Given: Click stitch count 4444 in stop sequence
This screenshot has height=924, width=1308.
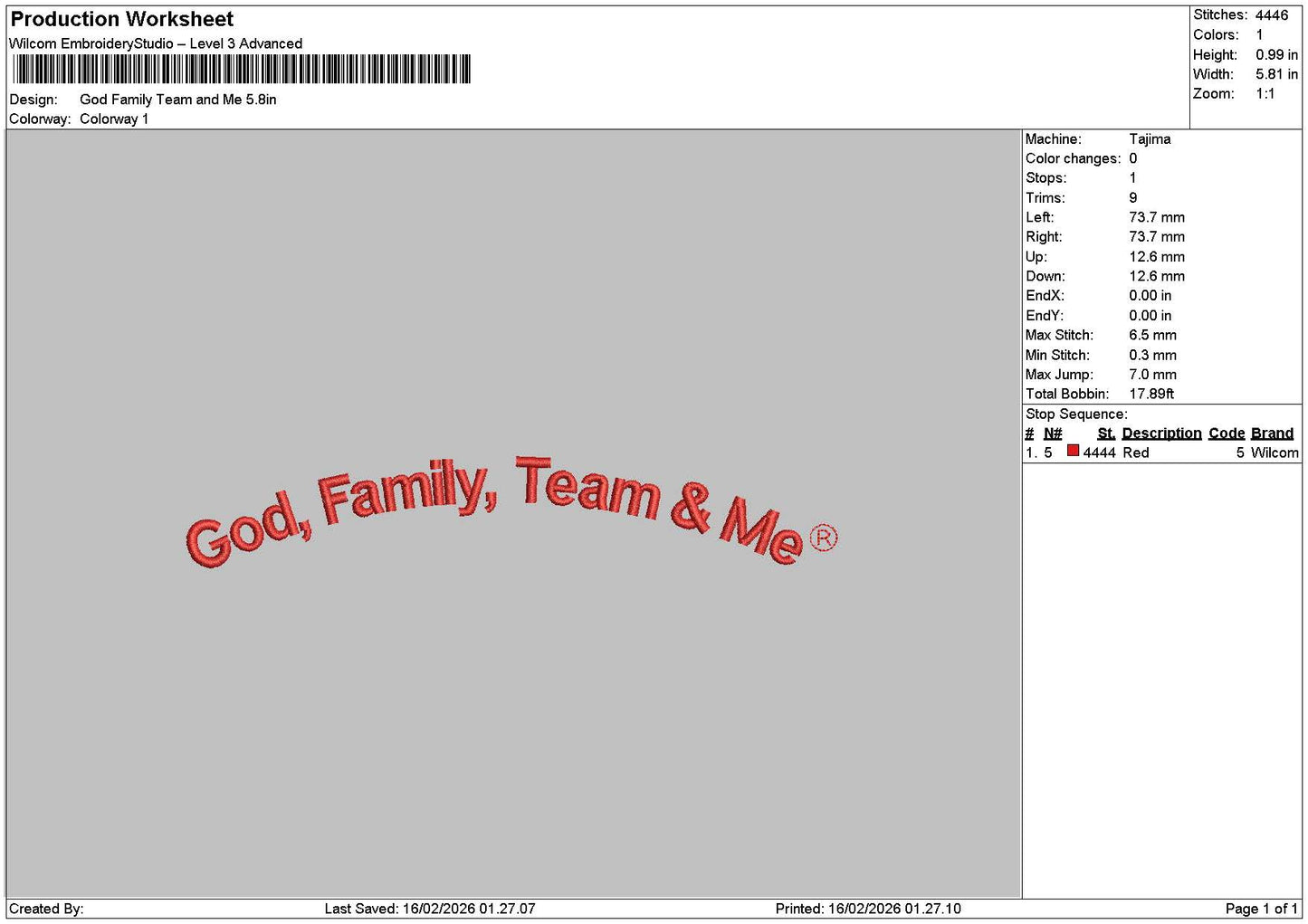Looking at the screenshot, I should click(x=1100, y=452).
